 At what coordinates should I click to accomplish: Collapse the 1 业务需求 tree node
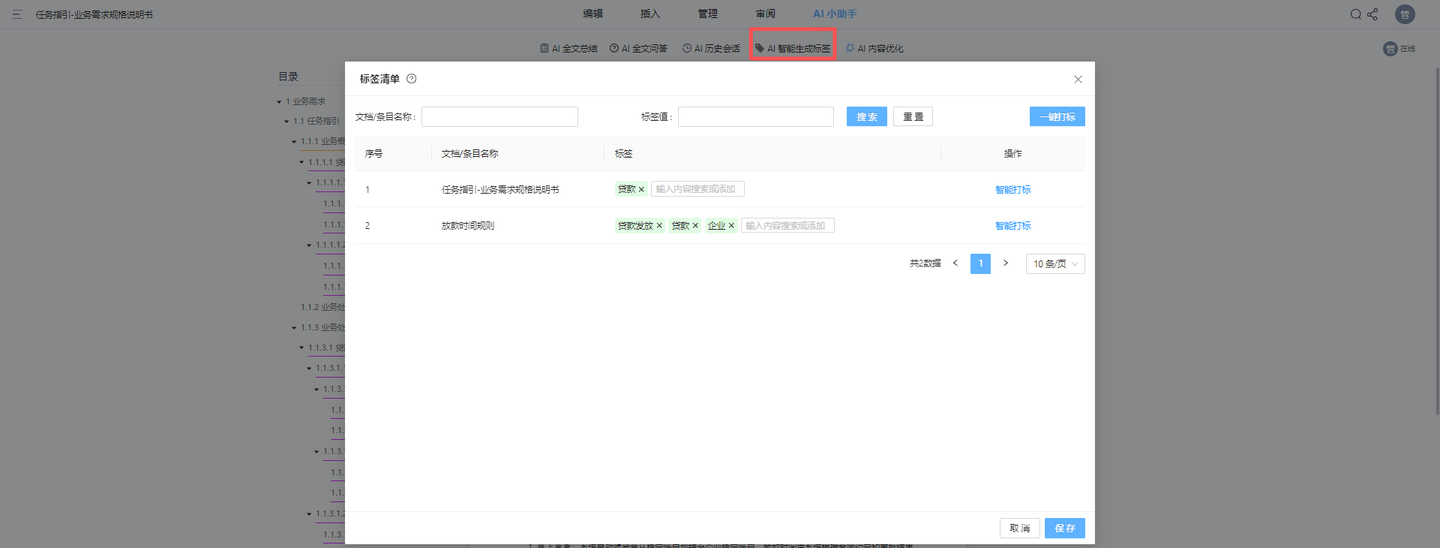click(x=279, y=102)
